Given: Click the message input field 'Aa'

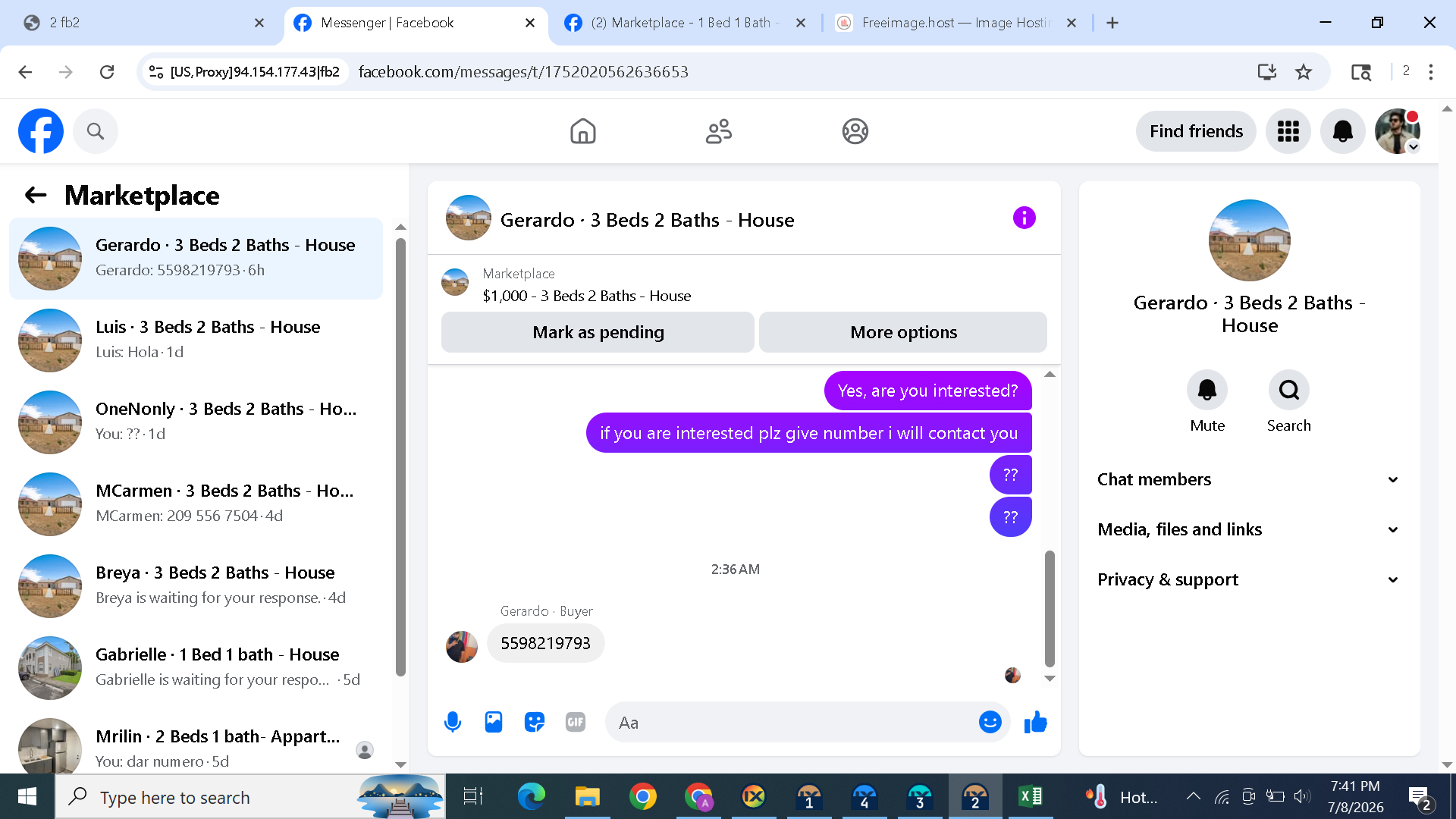Looking at the screenshot, I should (808, 722).
